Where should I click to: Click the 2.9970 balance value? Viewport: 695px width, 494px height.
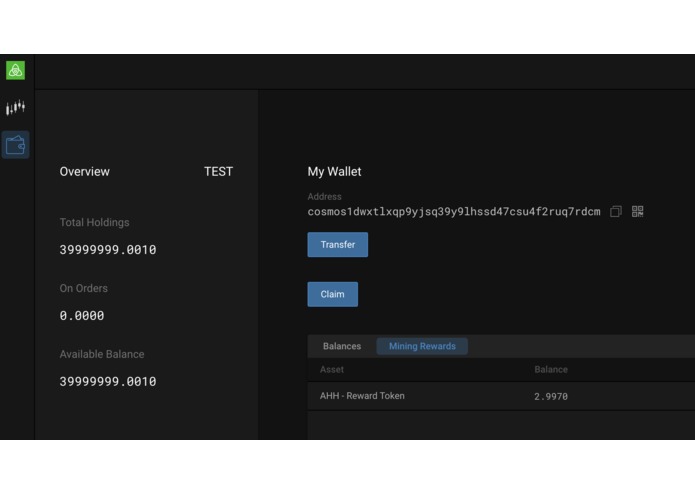pyautogui.click(x=551, y=397)
